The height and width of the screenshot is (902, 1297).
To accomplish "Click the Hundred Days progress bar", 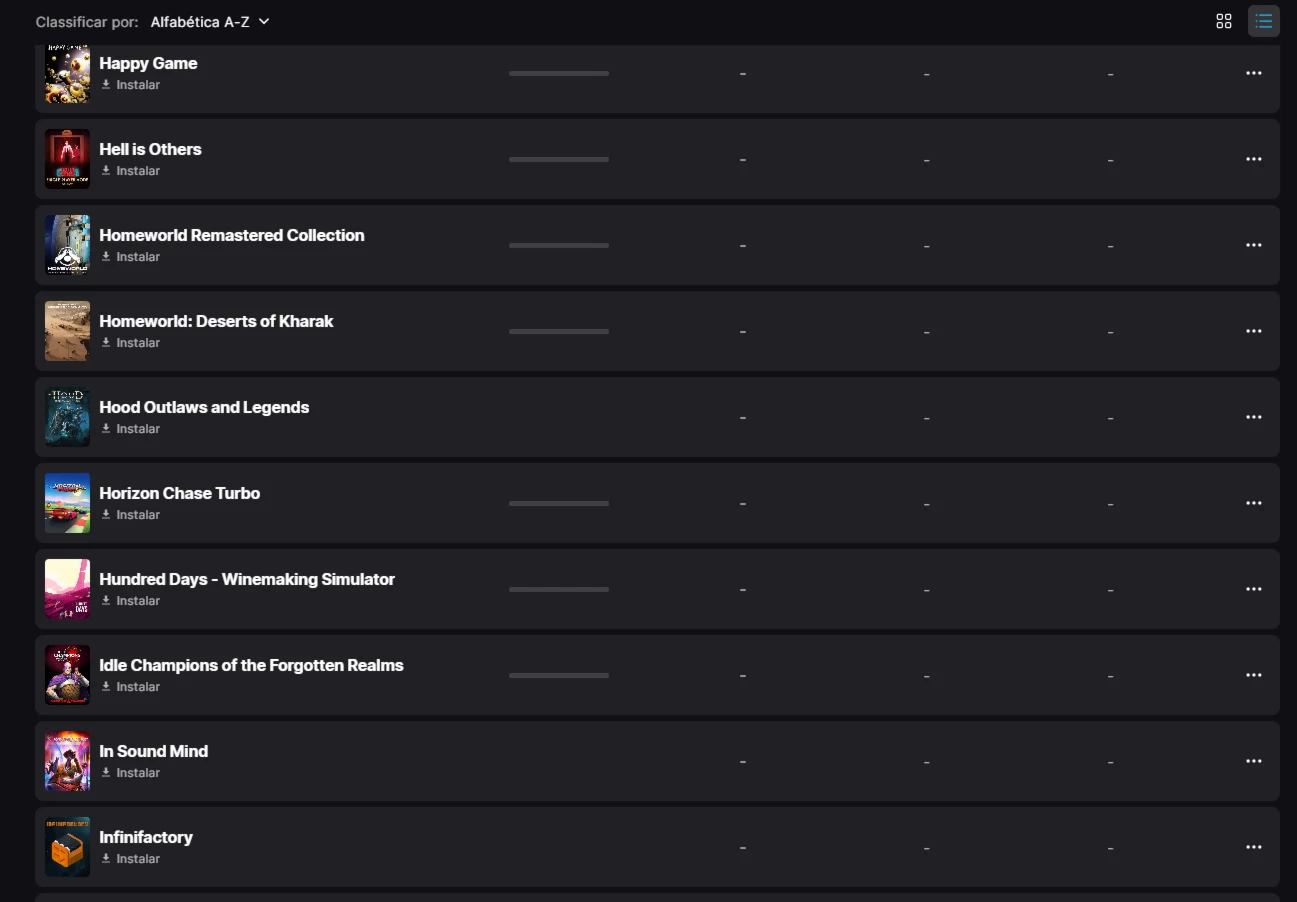I will click(559, 589).
